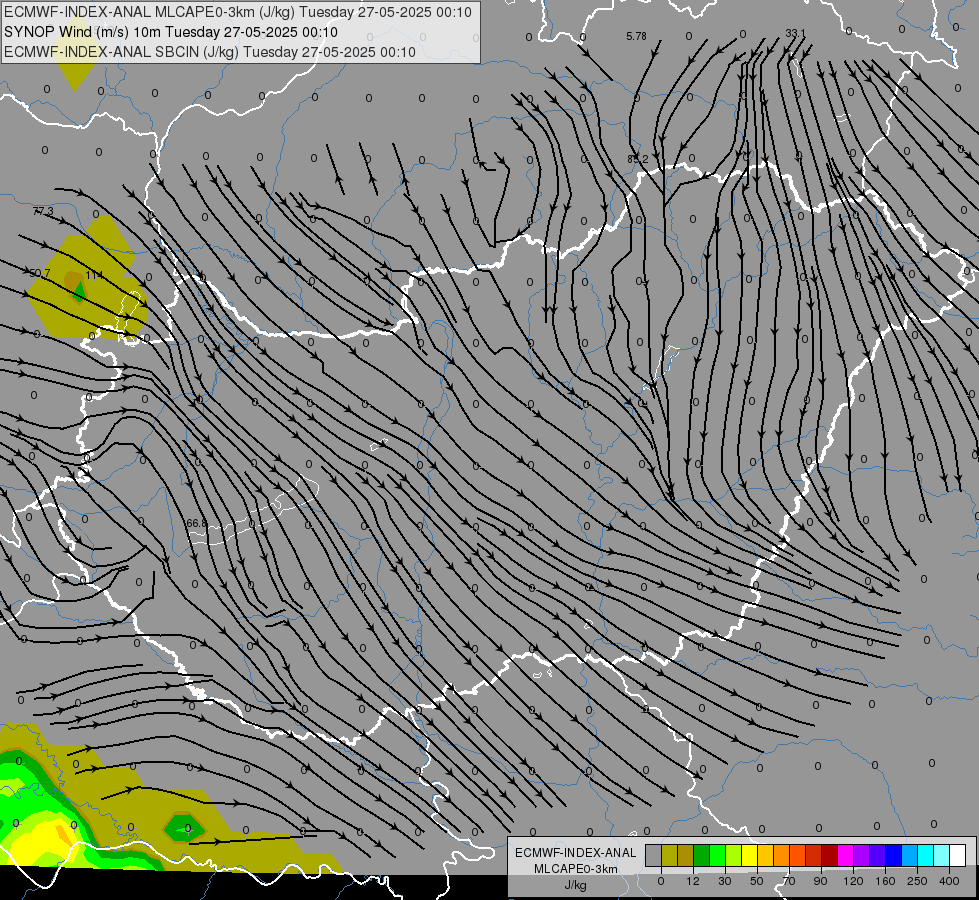Image resolution: width=979 pixels, height=900 pixels.
Task: Click the legend tick value '250'
Action: 917,881
